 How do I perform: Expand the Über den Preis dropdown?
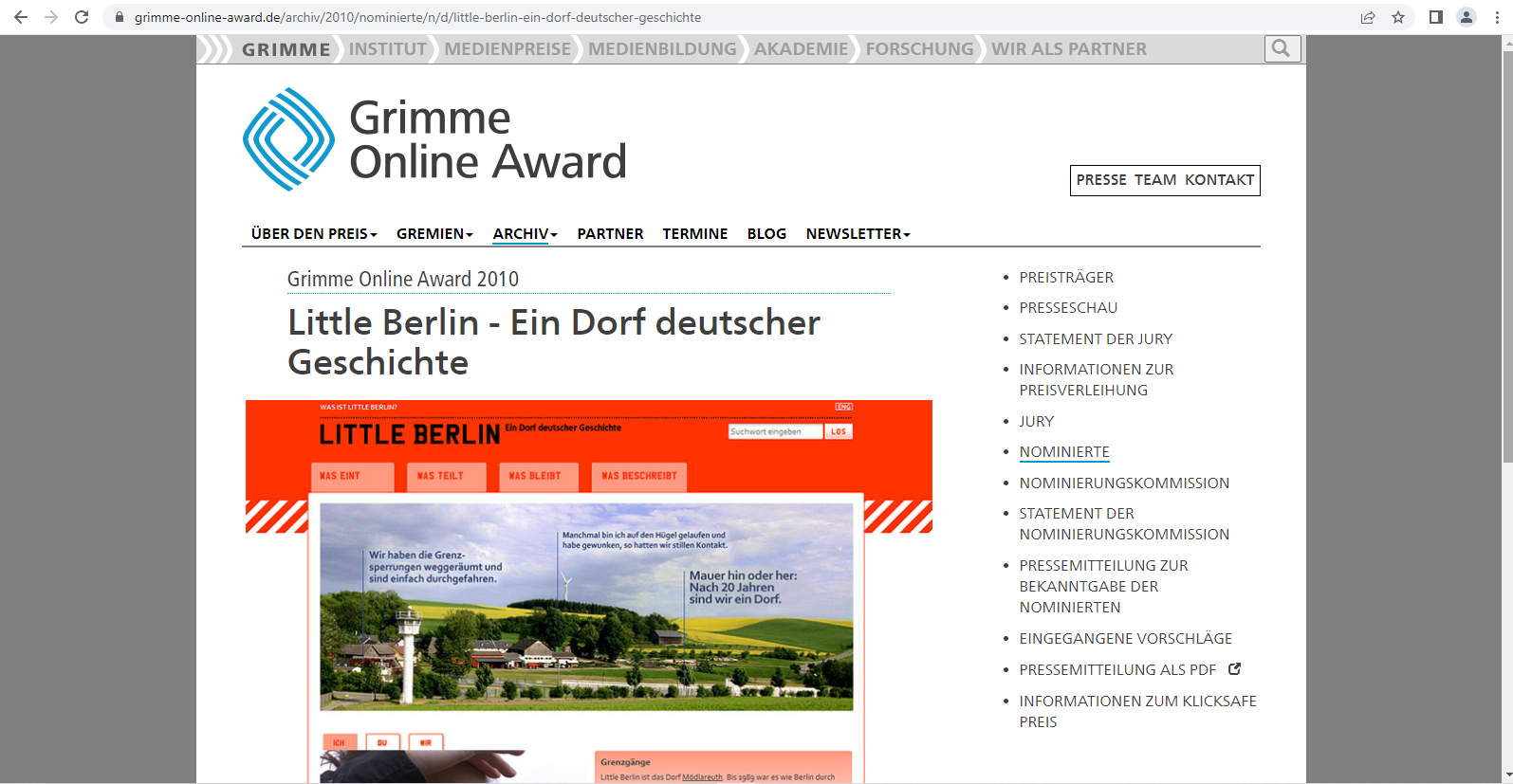tap(314, 233)
